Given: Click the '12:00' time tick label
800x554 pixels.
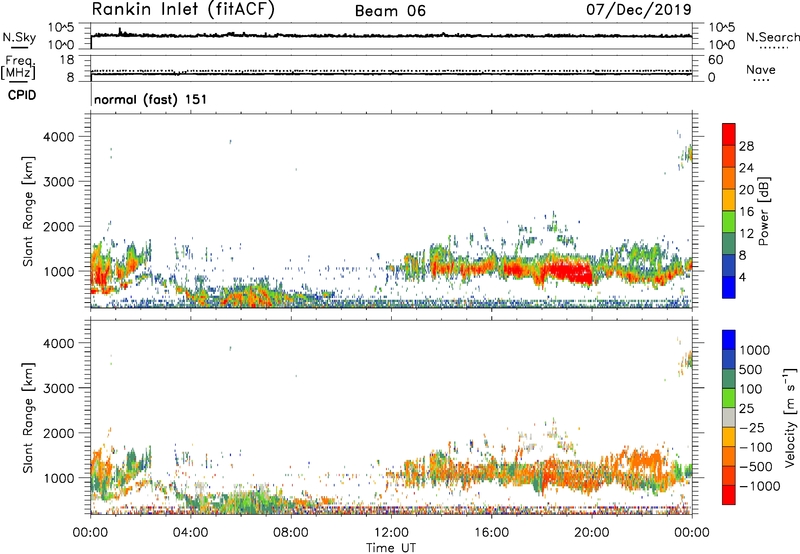Looking at the screenshot, I should (391, 533).
